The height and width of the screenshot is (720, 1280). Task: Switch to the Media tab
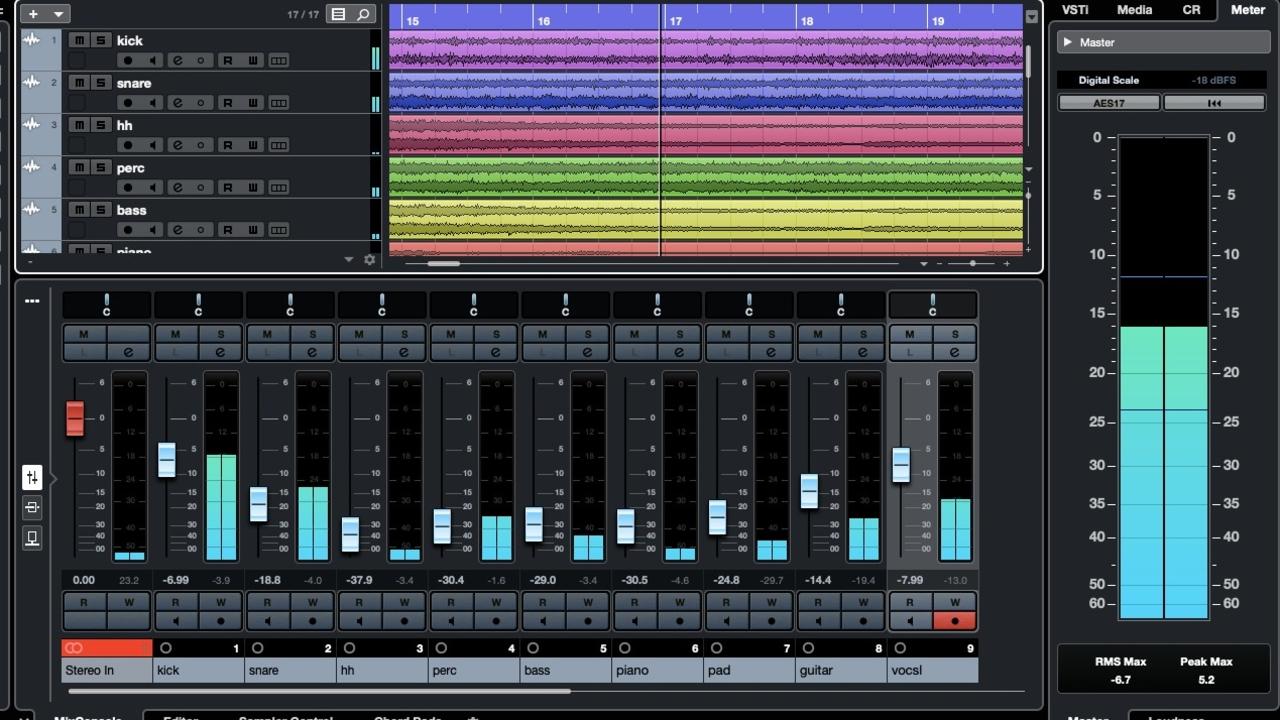point(1134,10)
